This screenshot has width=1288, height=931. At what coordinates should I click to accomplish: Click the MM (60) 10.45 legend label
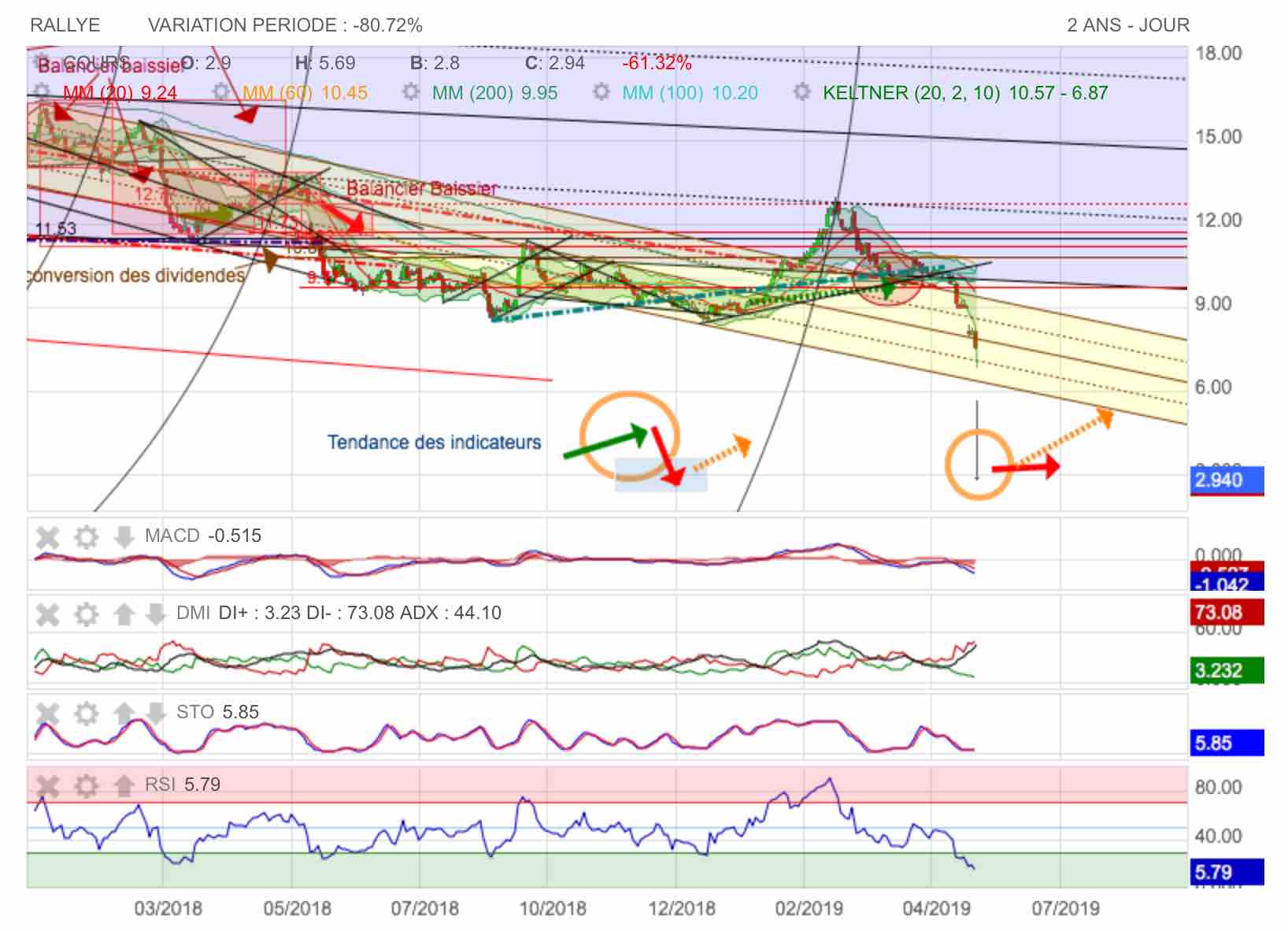pos(305,93)
